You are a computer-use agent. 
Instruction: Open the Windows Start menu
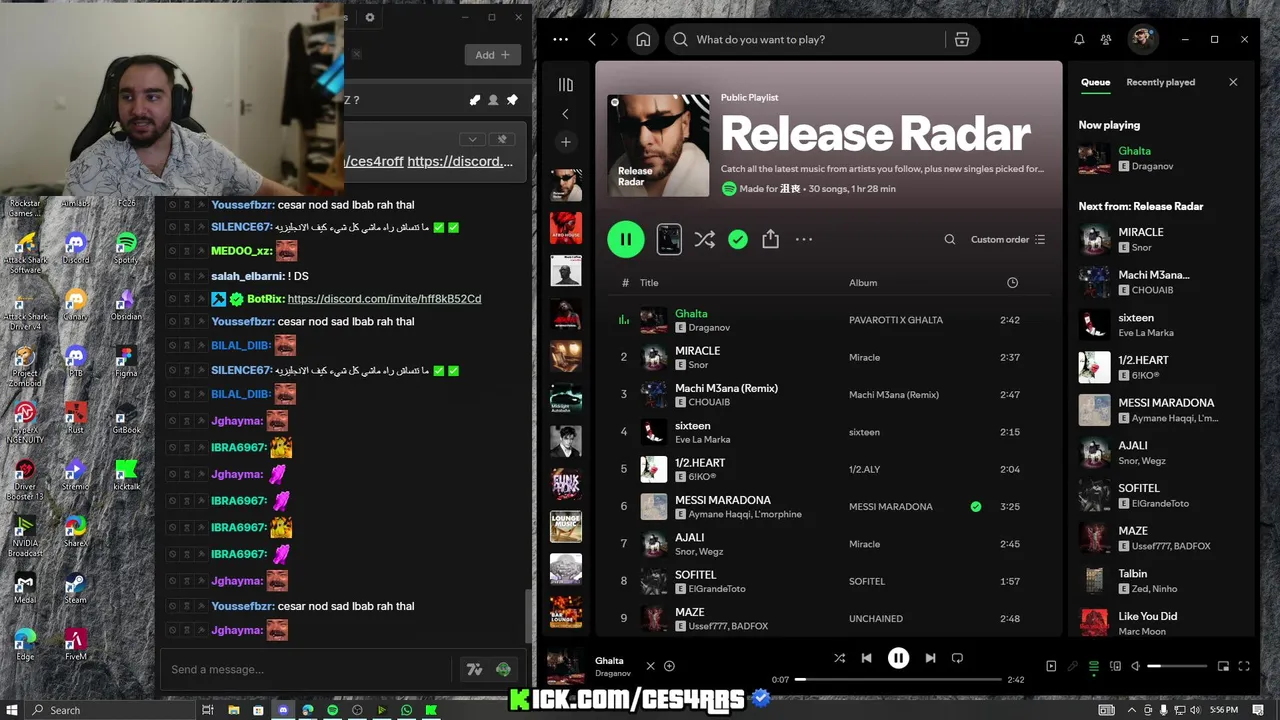(x=12, y=710)
